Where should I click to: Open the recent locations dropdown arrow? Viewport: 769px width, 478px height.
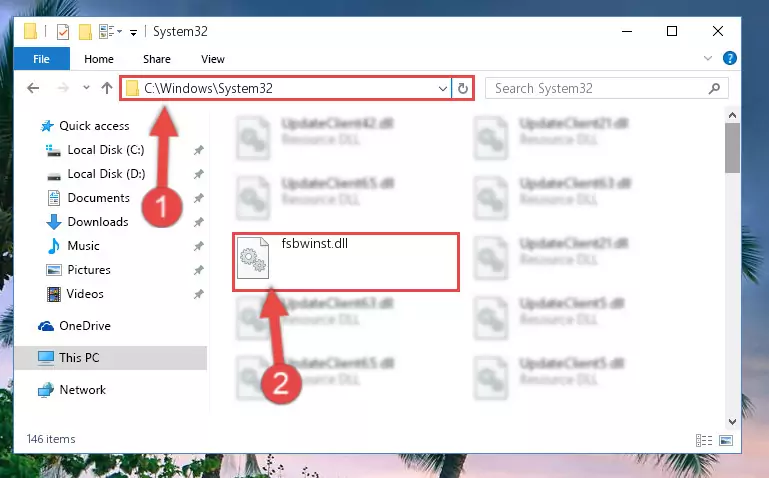coord(86,88)
